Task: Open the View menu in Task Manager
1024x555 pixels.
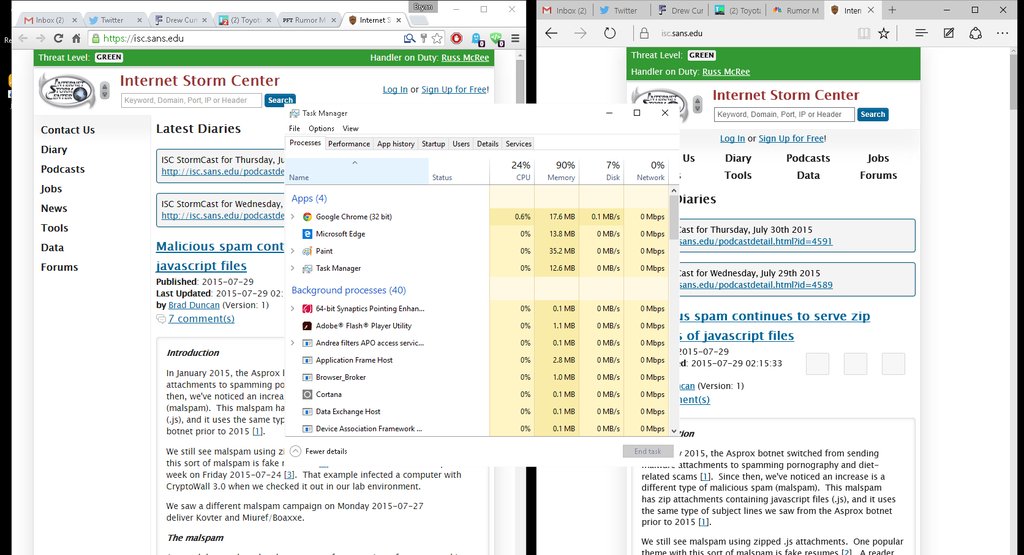Action: (351, 129)
